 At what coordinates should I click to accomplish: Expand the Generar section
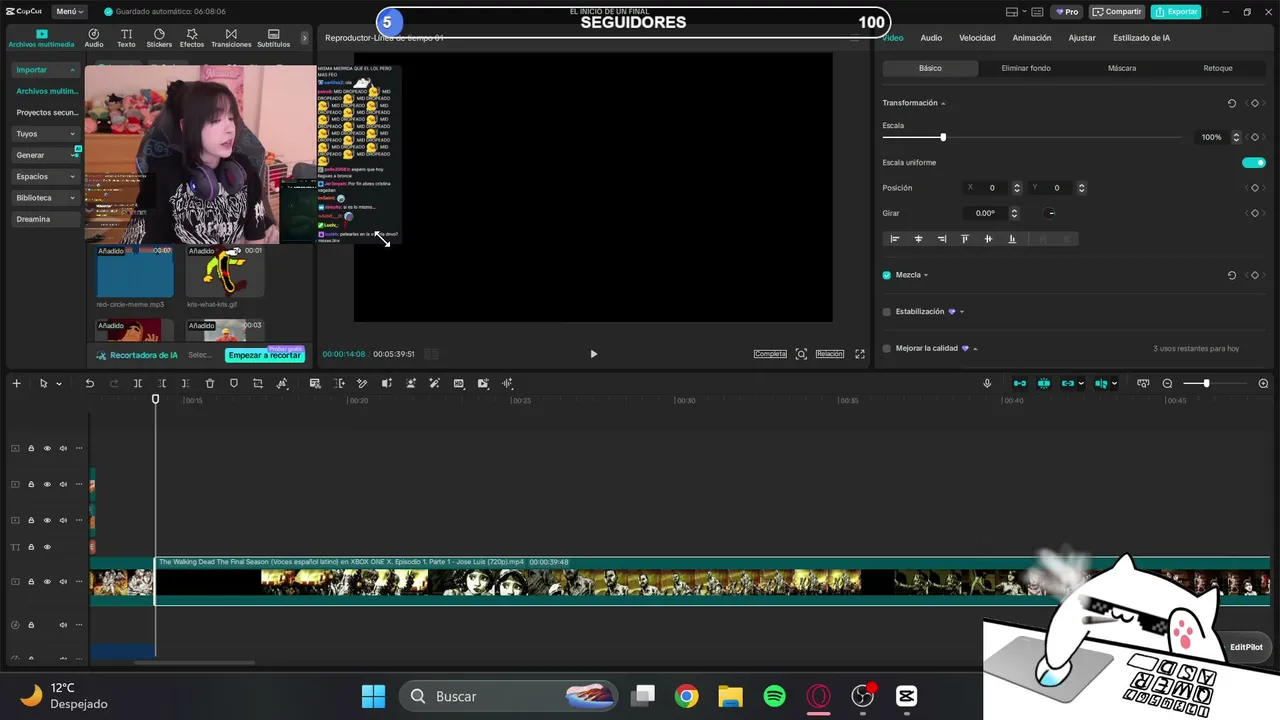tap(46, 155)
